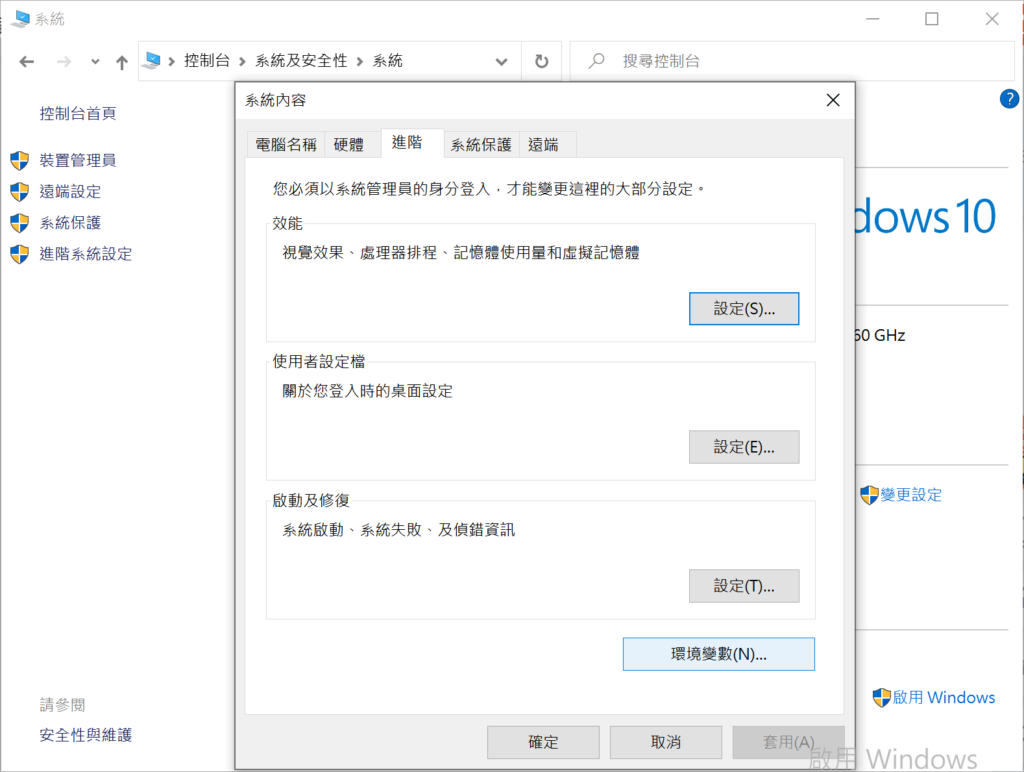Click the 套用(A) button
Screen dimensions: 1024x772
[x=789, y=742]
